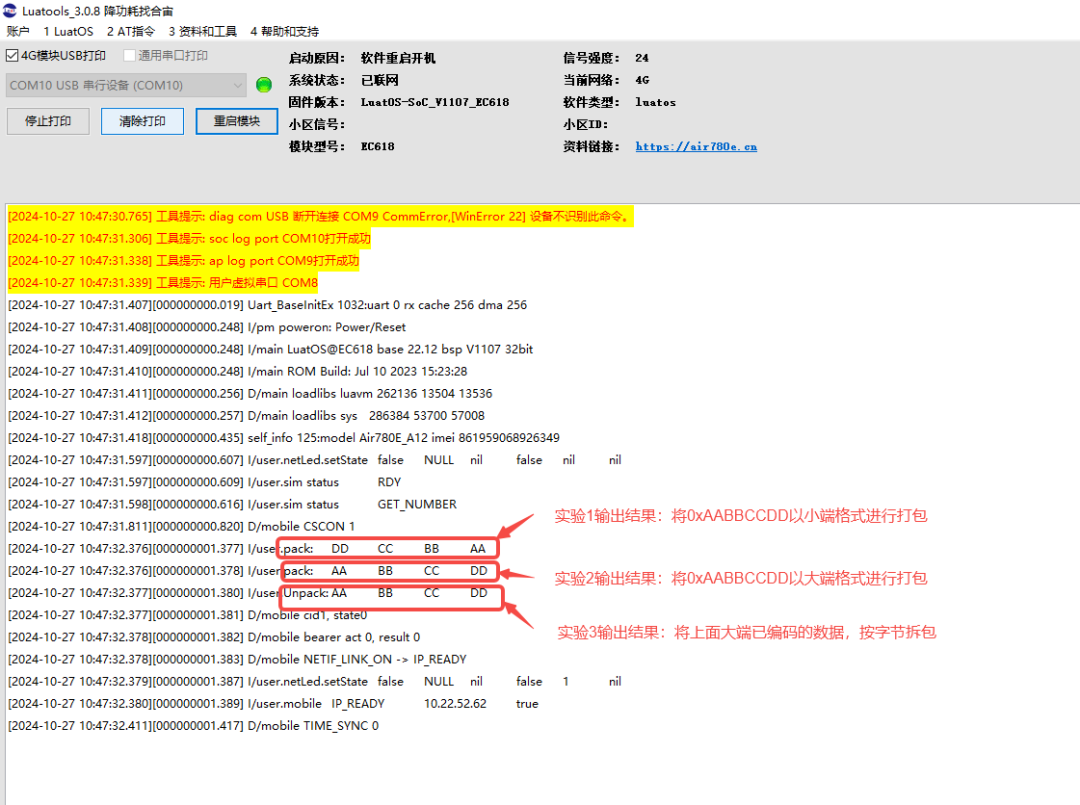
Task: Open the 1 LuatOS menu
Action: [68, 32]
